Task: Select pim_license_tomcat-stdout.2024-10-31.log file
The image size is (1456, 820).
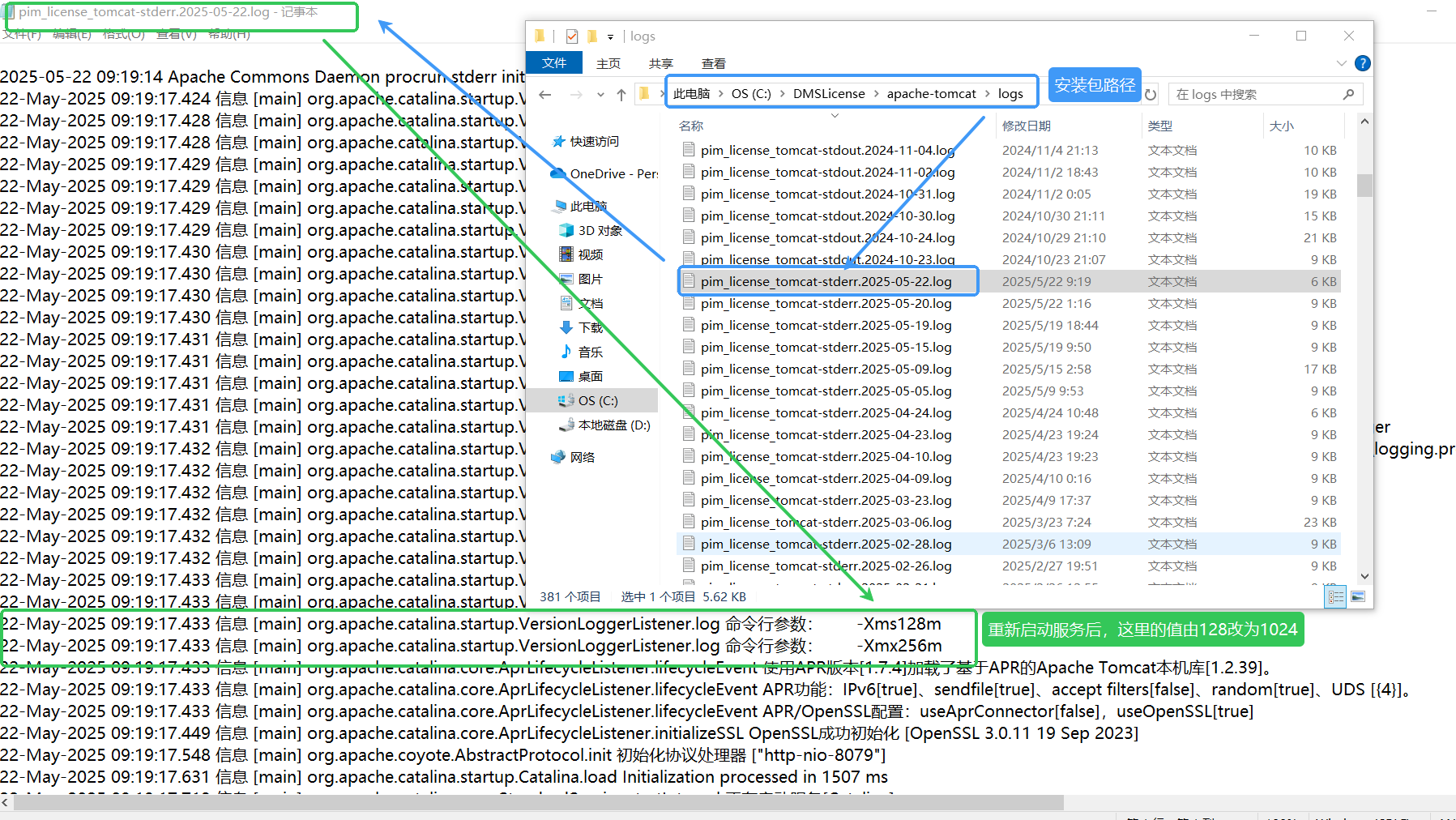Action: pos(1008,194)
